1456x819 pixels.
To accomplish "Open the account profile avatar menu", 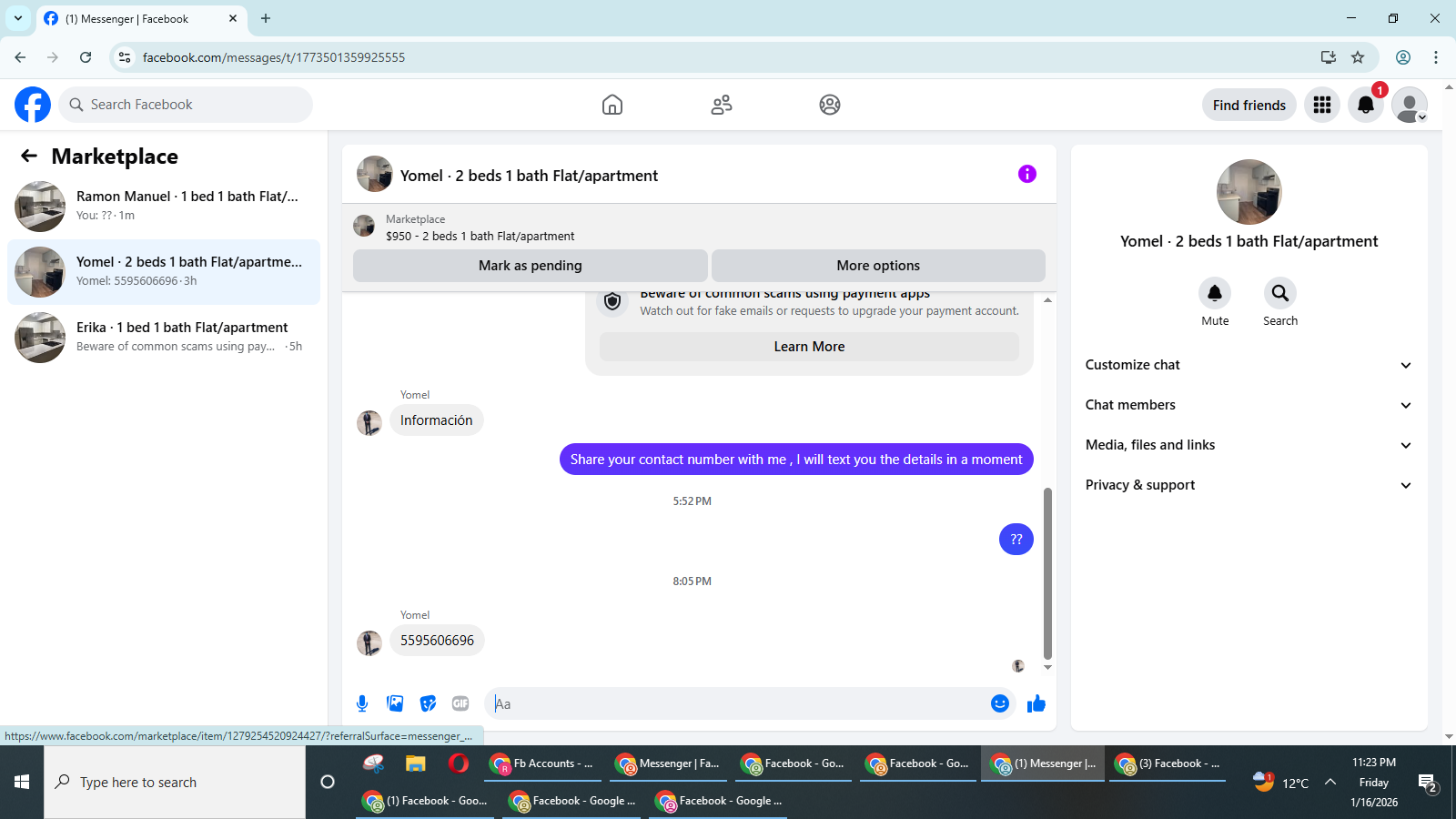I will point(1410,105).
